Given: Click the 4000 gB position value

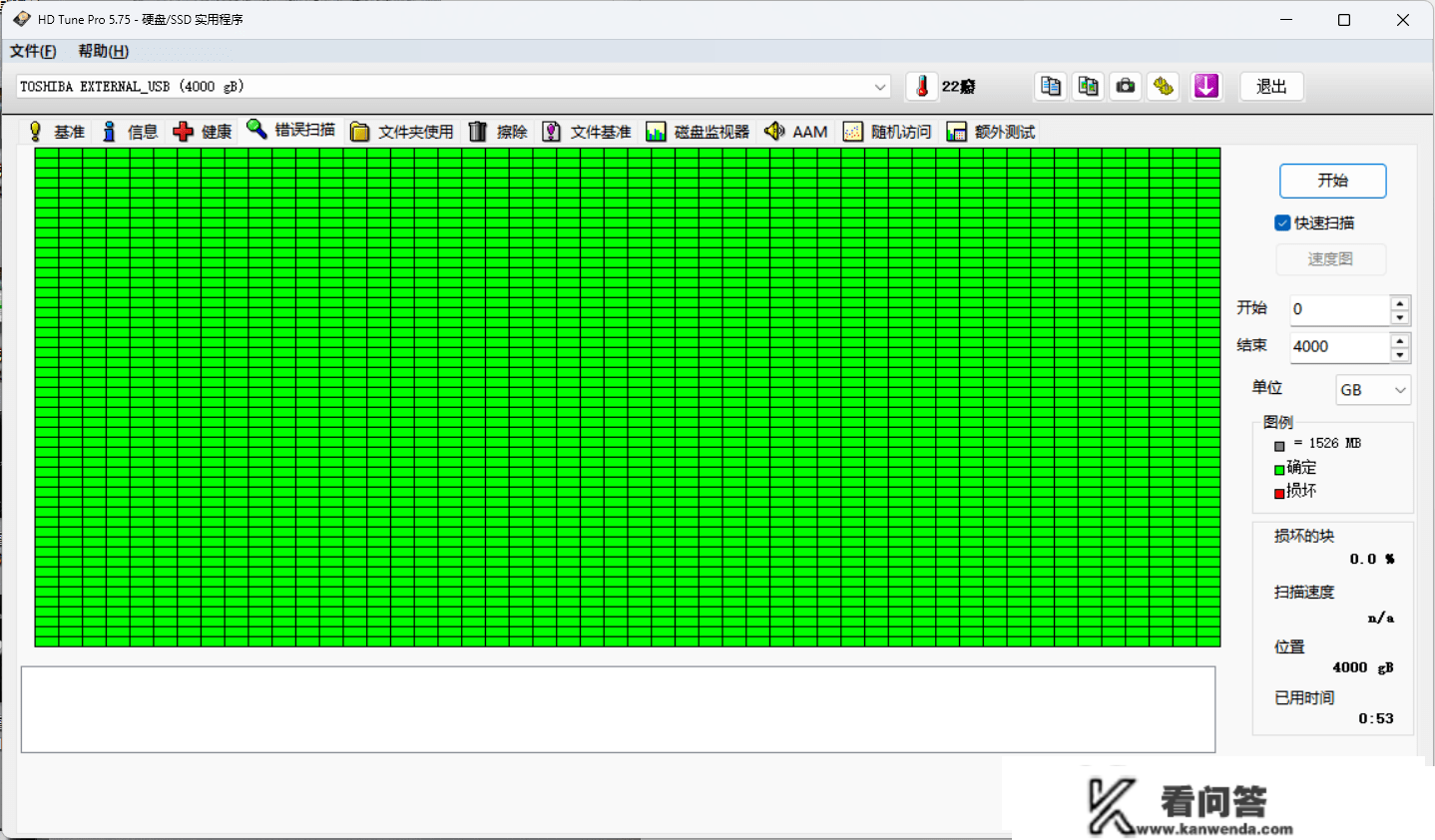Looking at the screenshot, I should [x=1363, y=667].
